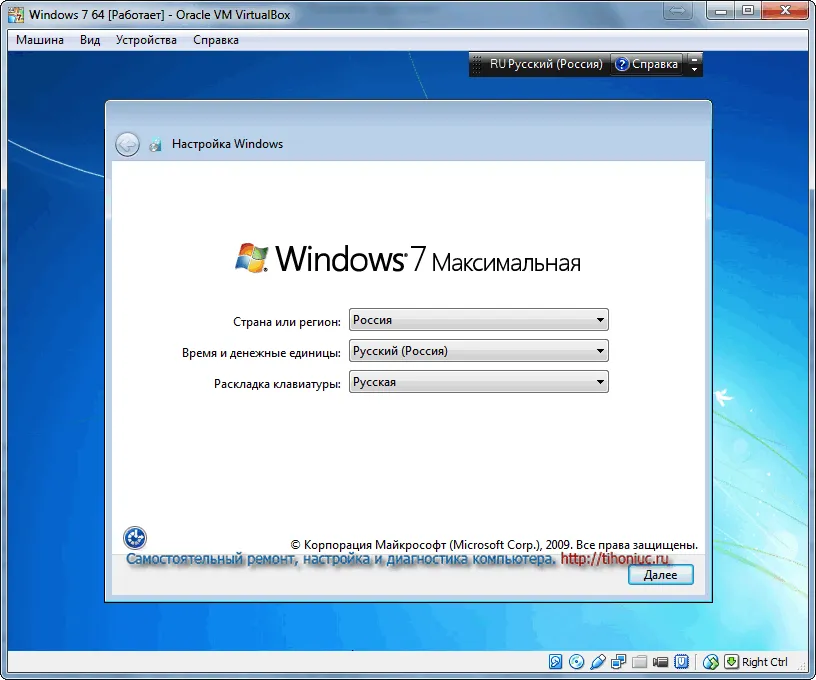Click the Настройка Windows title text
Screen dimensions: 816x680
227,144
